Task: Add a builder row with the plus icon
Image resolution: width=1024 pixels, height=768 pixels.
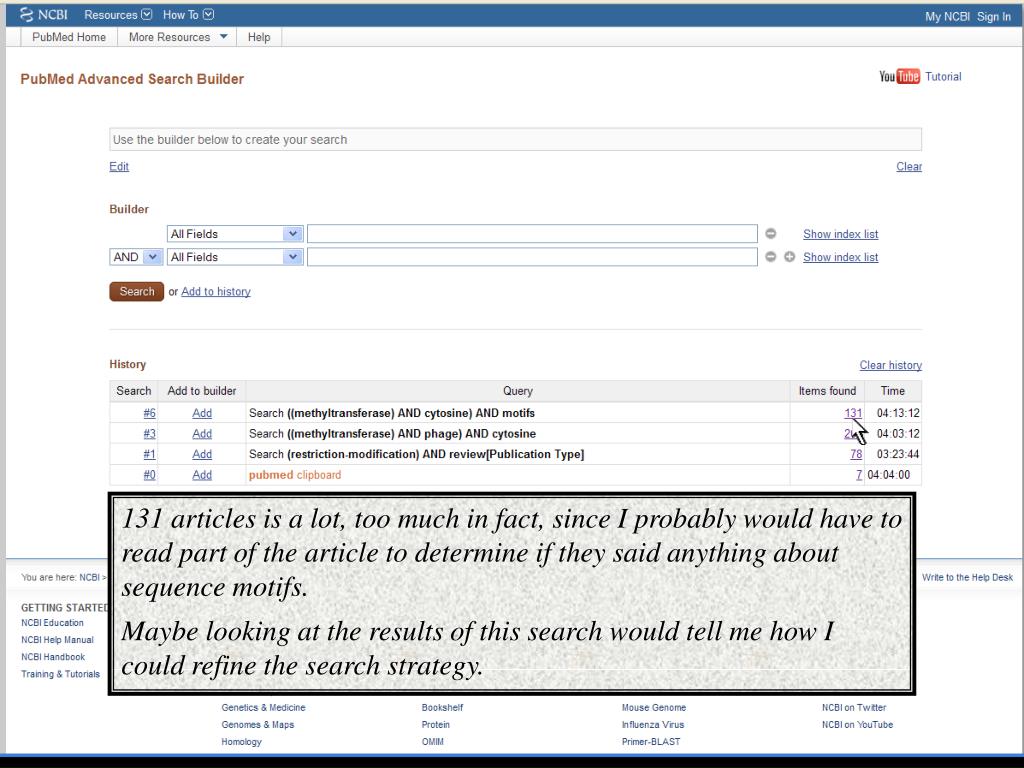Action: pyautogui.click(x=790, y=257)
